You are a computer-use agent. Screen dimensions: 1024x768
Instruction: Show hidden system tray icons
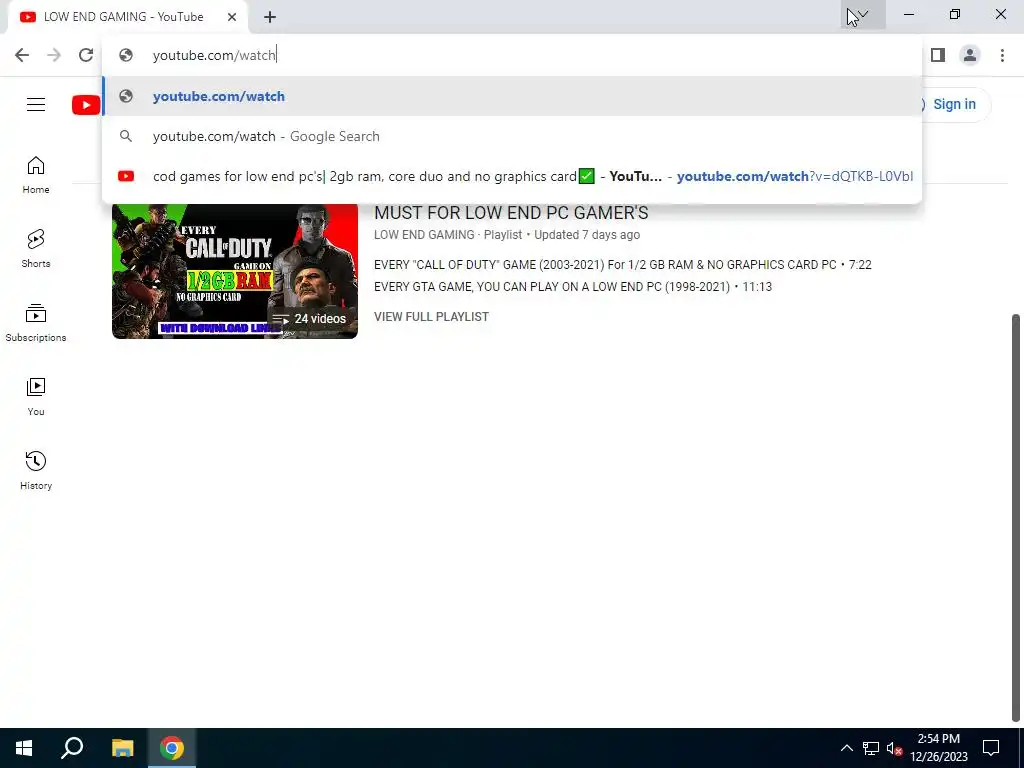tap(846, 748)
